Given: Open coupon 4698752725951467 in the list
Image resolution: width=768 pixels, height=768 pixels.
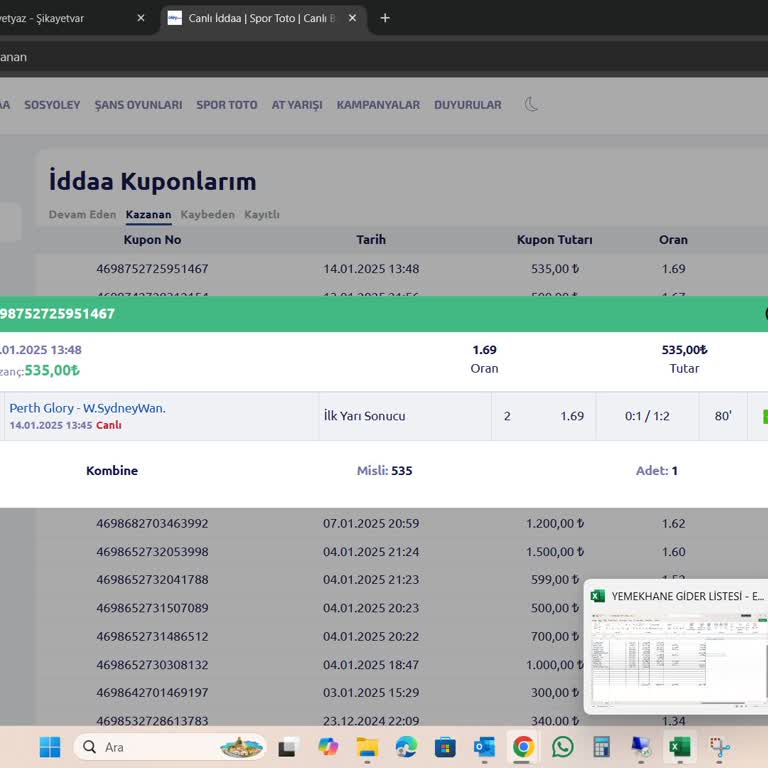Looking at the screenshot, I should pos(152,268).
